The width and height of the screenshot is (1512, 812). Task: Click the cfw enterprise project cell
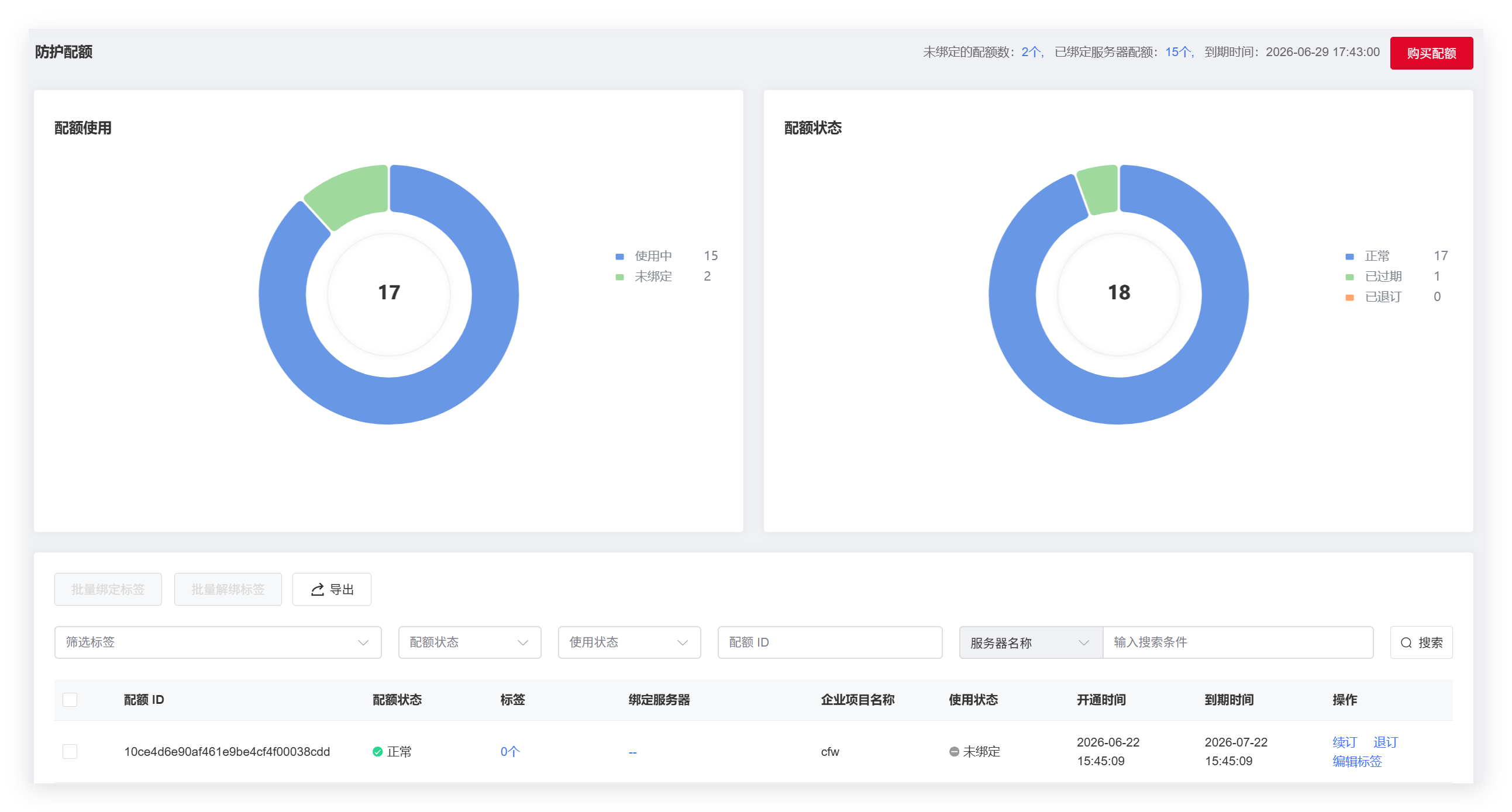coord(830,752)
